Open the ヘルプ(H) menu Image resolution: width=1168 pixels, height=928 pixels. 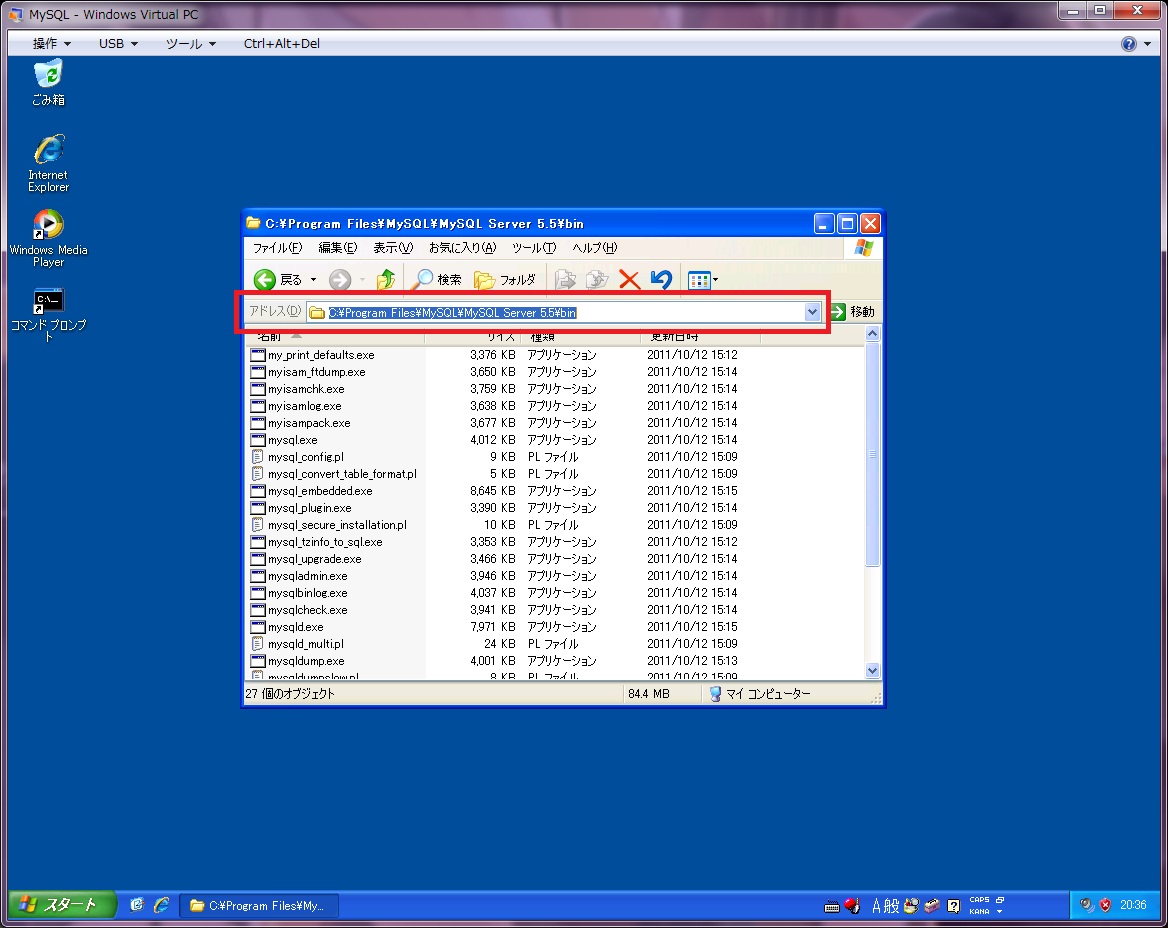pyautogui.click(x=594, y=248)
